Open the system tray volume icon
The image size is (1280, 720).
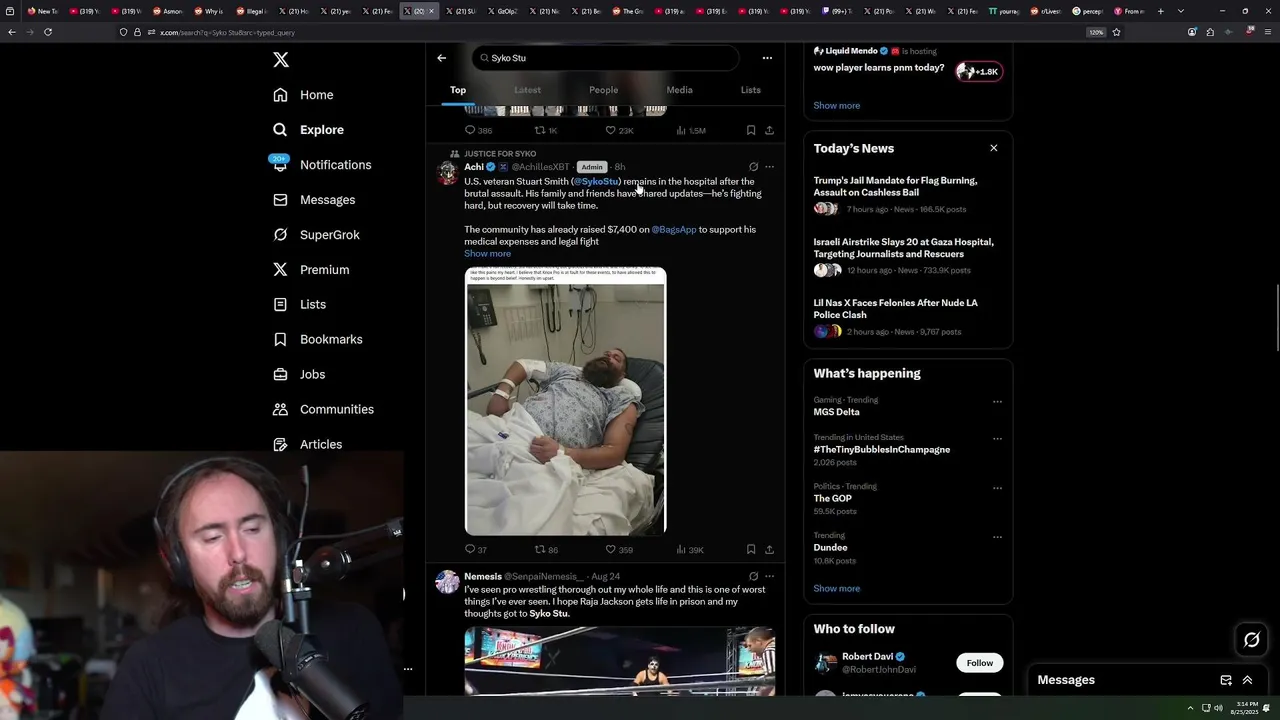tap(1218, 708)
